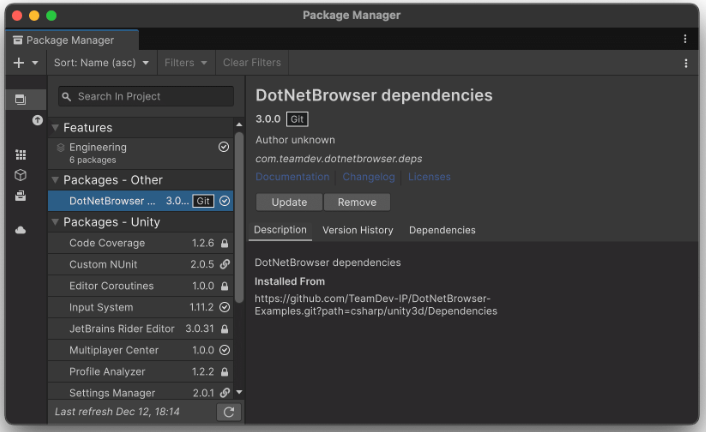The image size is (706, 432).
Task: Select the Unity Registry grid sidebar icon
Action: pos(21,155)
